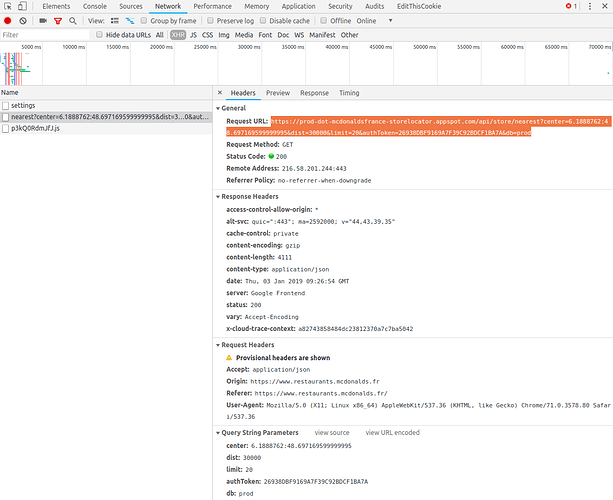Click the view URL encoded link
Viewport: 613px width, 500px height.
pyautogui.click(x=393, y=432)
